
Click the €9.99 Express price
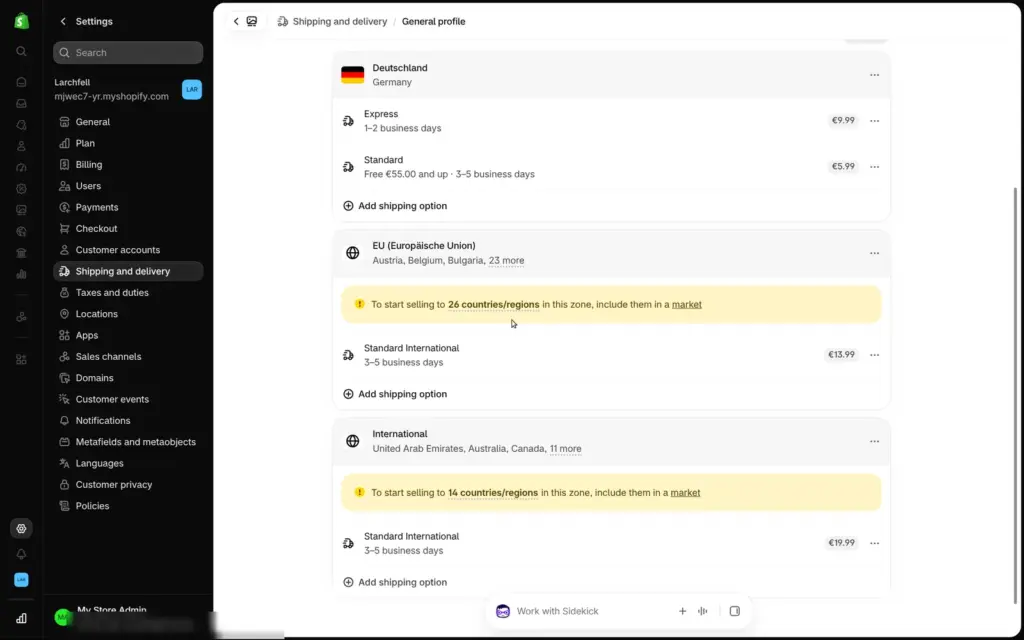point(842,121)
